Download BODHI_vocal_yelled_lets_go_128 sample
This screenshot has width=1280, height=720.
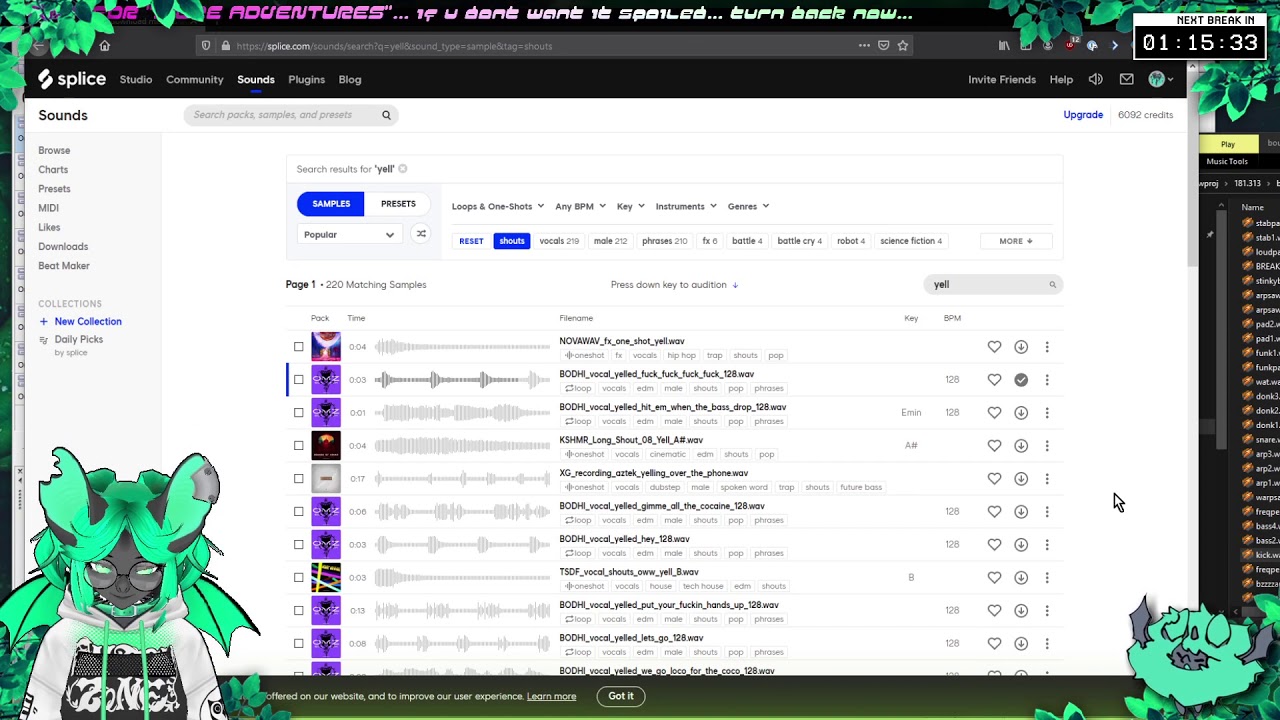tap(1021, 643)
